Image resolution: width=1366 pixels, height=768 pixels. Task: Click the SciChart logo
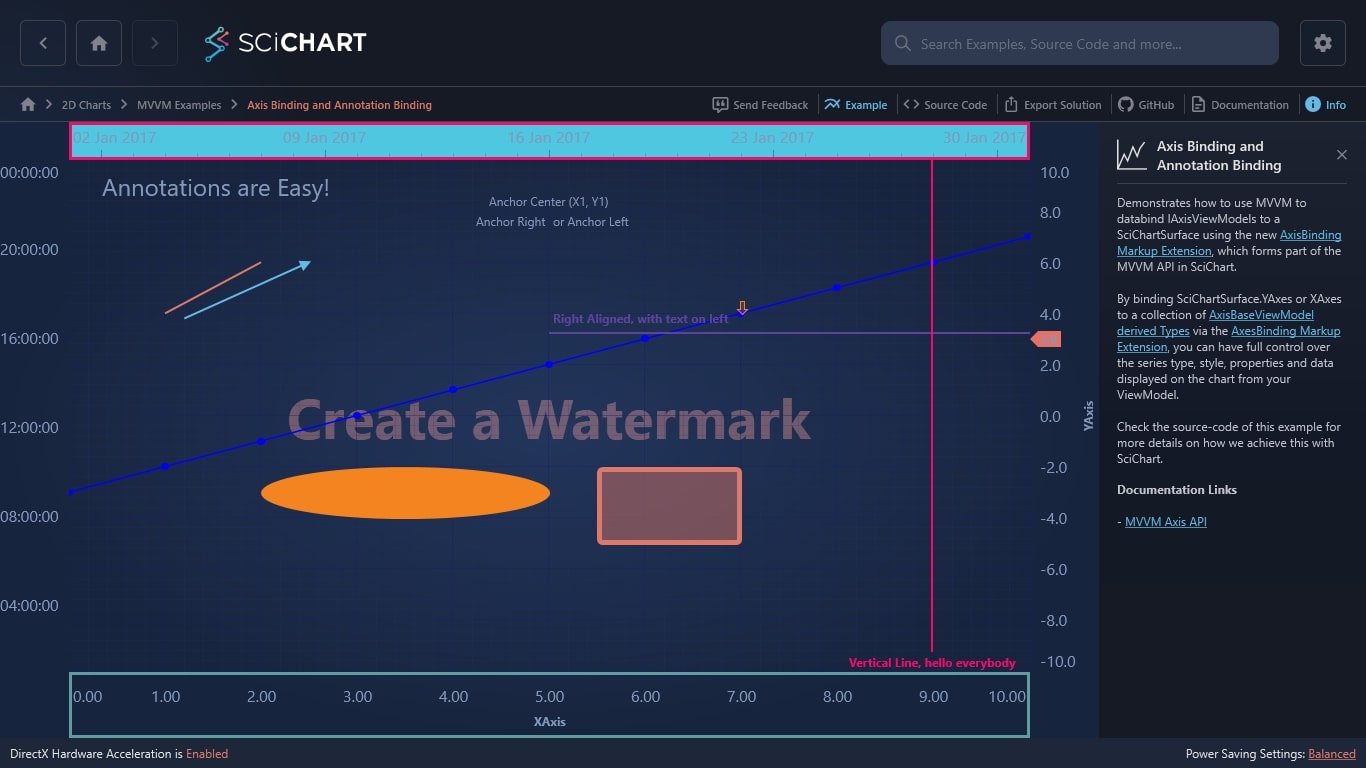tap(284, 43)
